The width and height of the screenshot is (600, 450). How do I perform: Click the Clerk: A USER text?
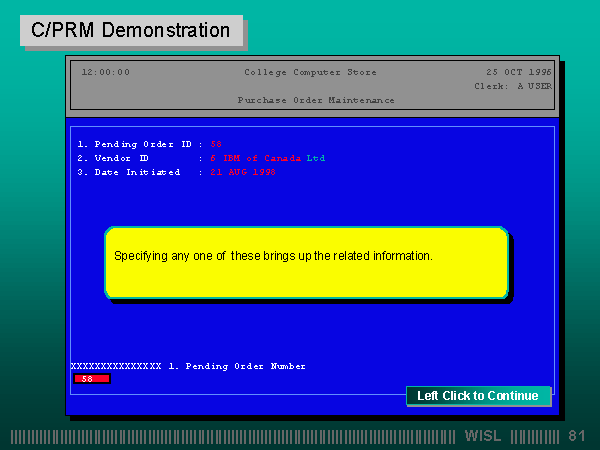(x=512, y=86)
